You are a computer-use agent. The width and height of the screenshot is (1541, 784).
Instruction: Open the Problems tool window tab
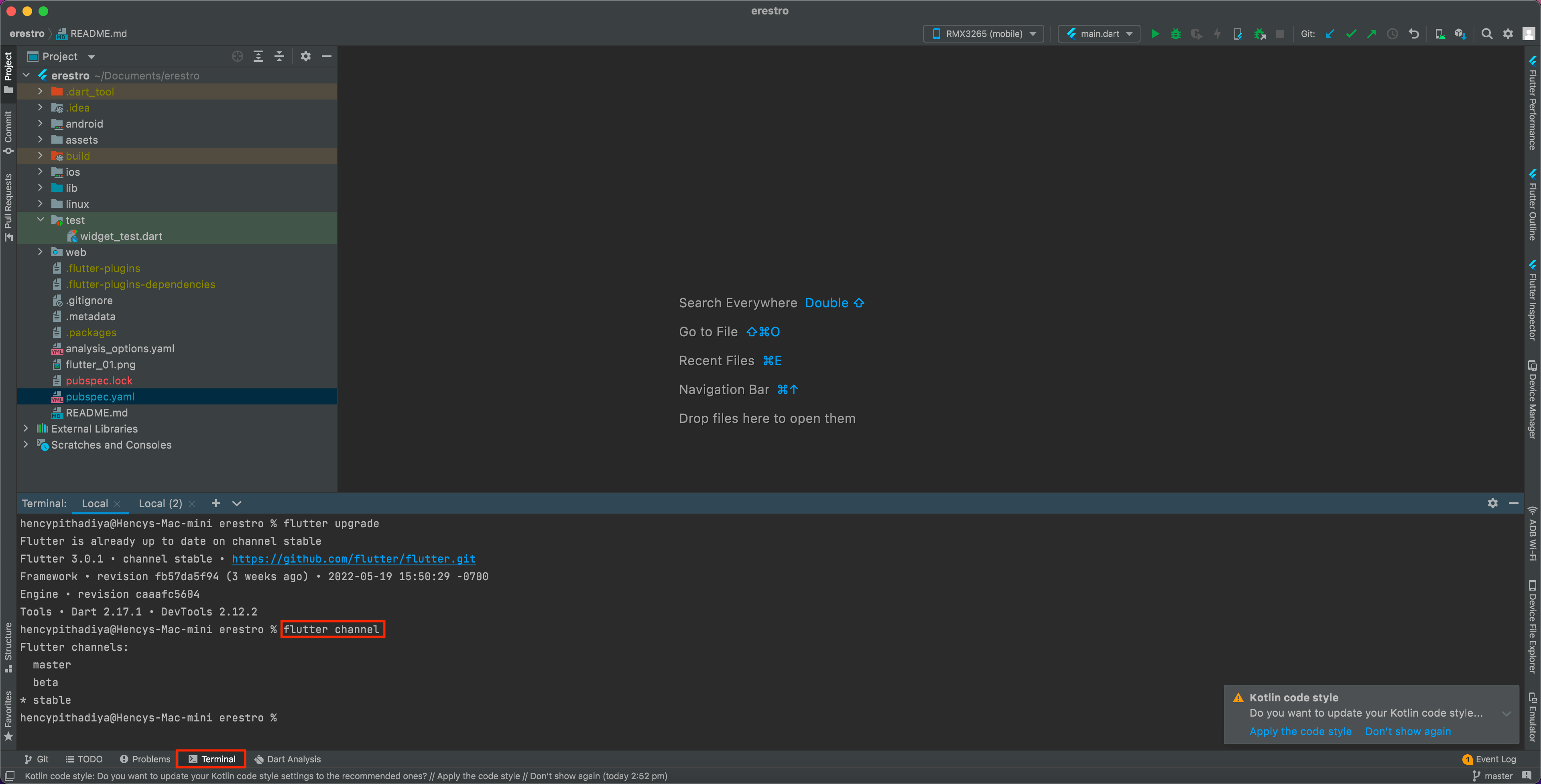[x=145, y=759]
